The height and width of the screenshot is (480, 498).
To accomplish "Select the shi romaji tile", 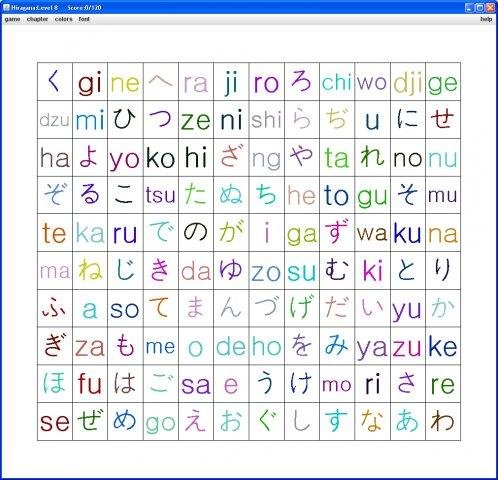I will pos(267,119).
